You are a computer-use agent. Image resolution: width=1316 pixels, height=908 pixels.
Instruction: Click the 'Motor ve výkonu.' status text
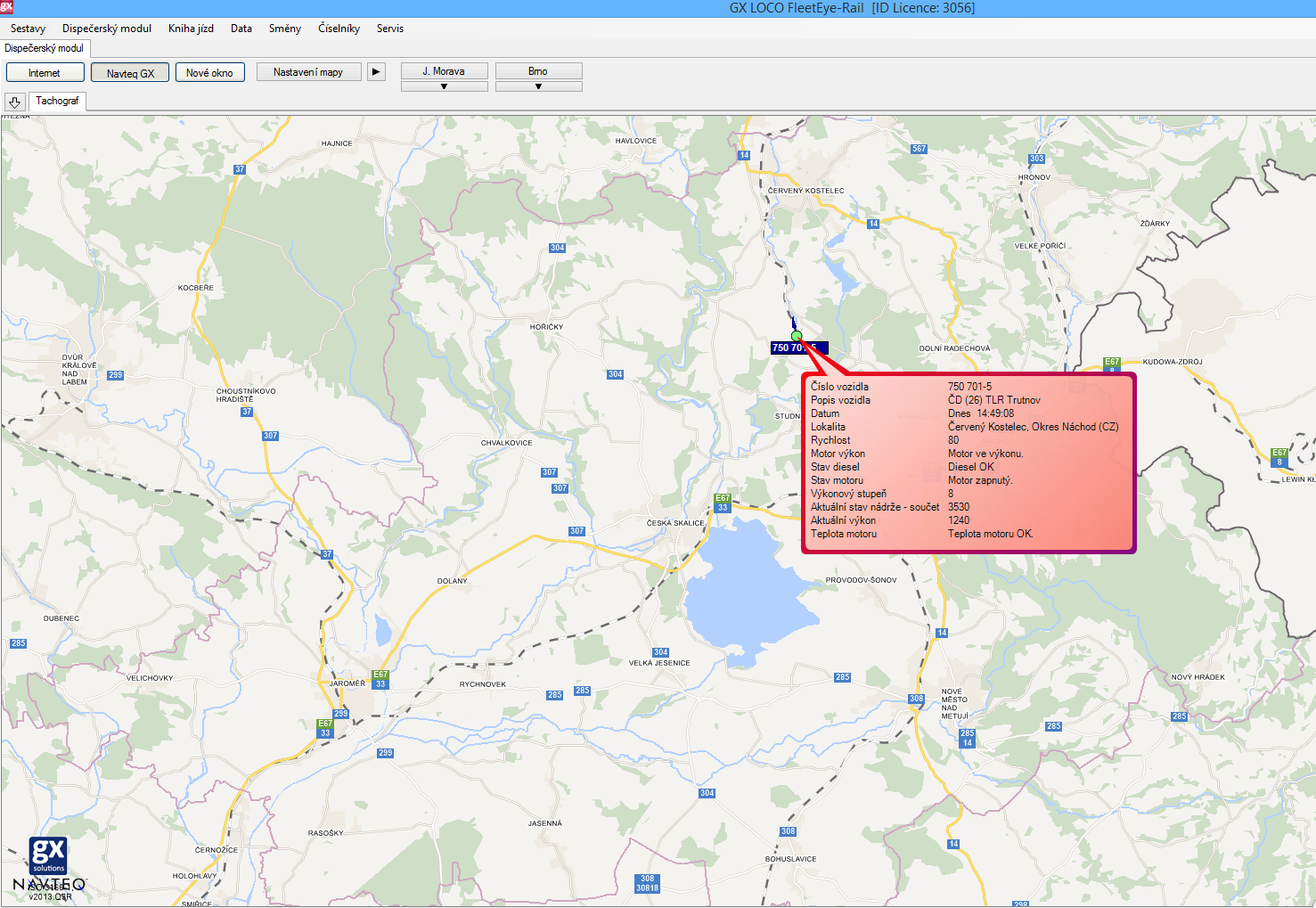[x=985, y=454]
